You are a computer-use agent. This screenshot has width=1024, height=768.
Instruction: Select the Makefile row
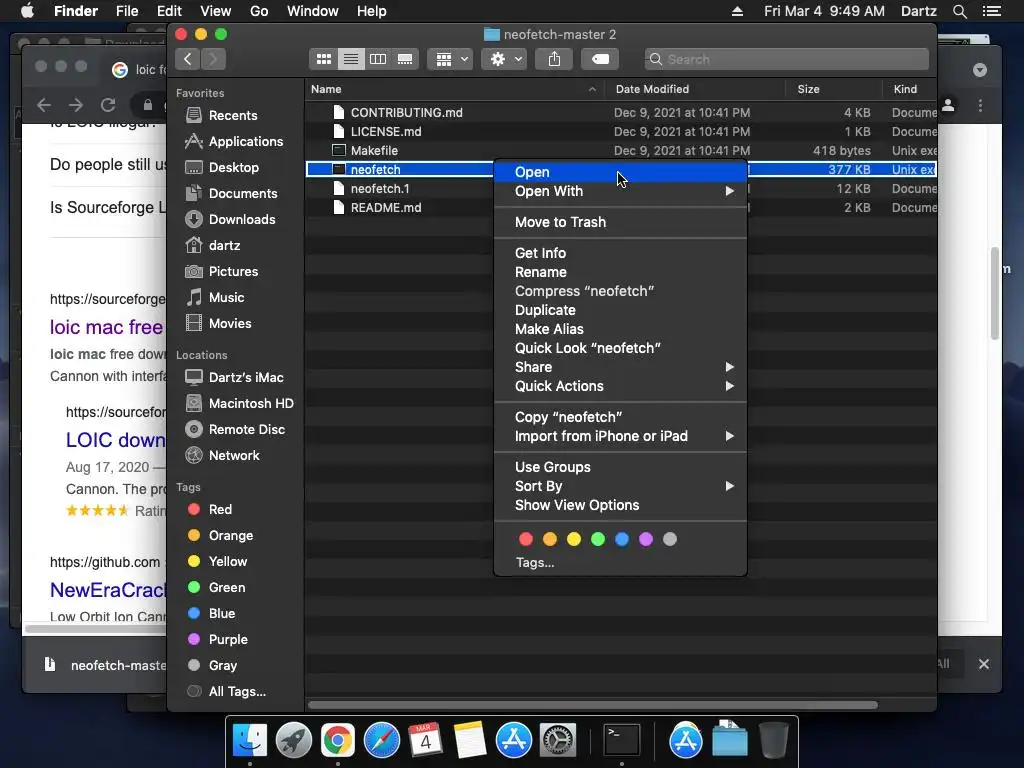coord(620,151)
